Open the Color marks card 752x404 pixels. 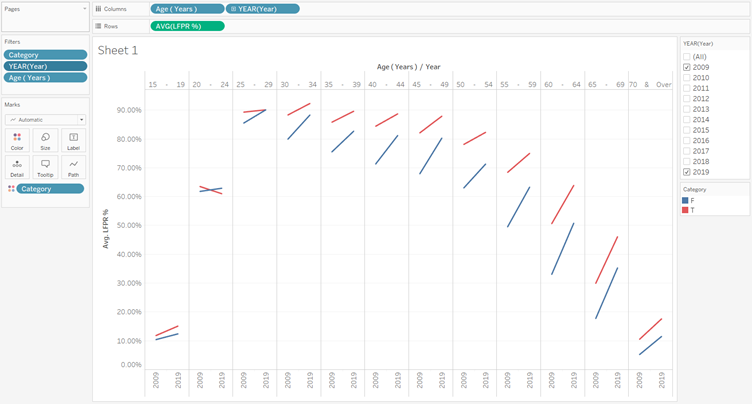coord(17,140)
